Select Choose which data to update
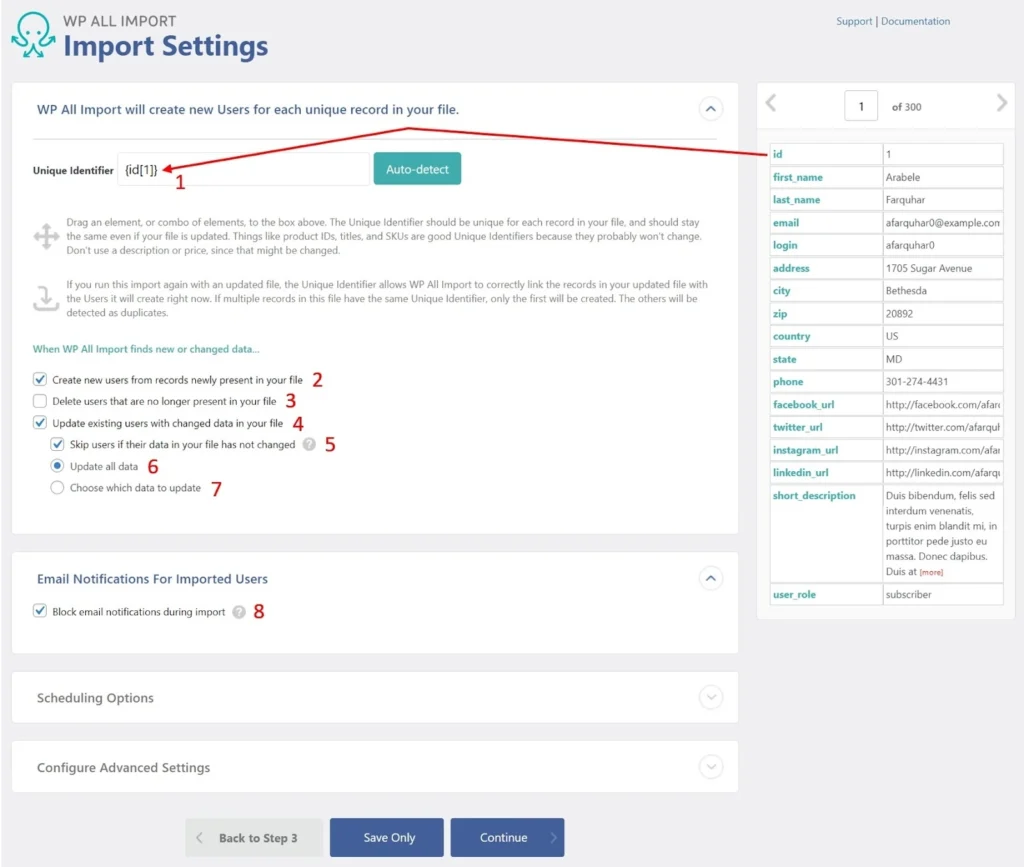Screen dimensions: 1024x867 [x=57, y=488]
